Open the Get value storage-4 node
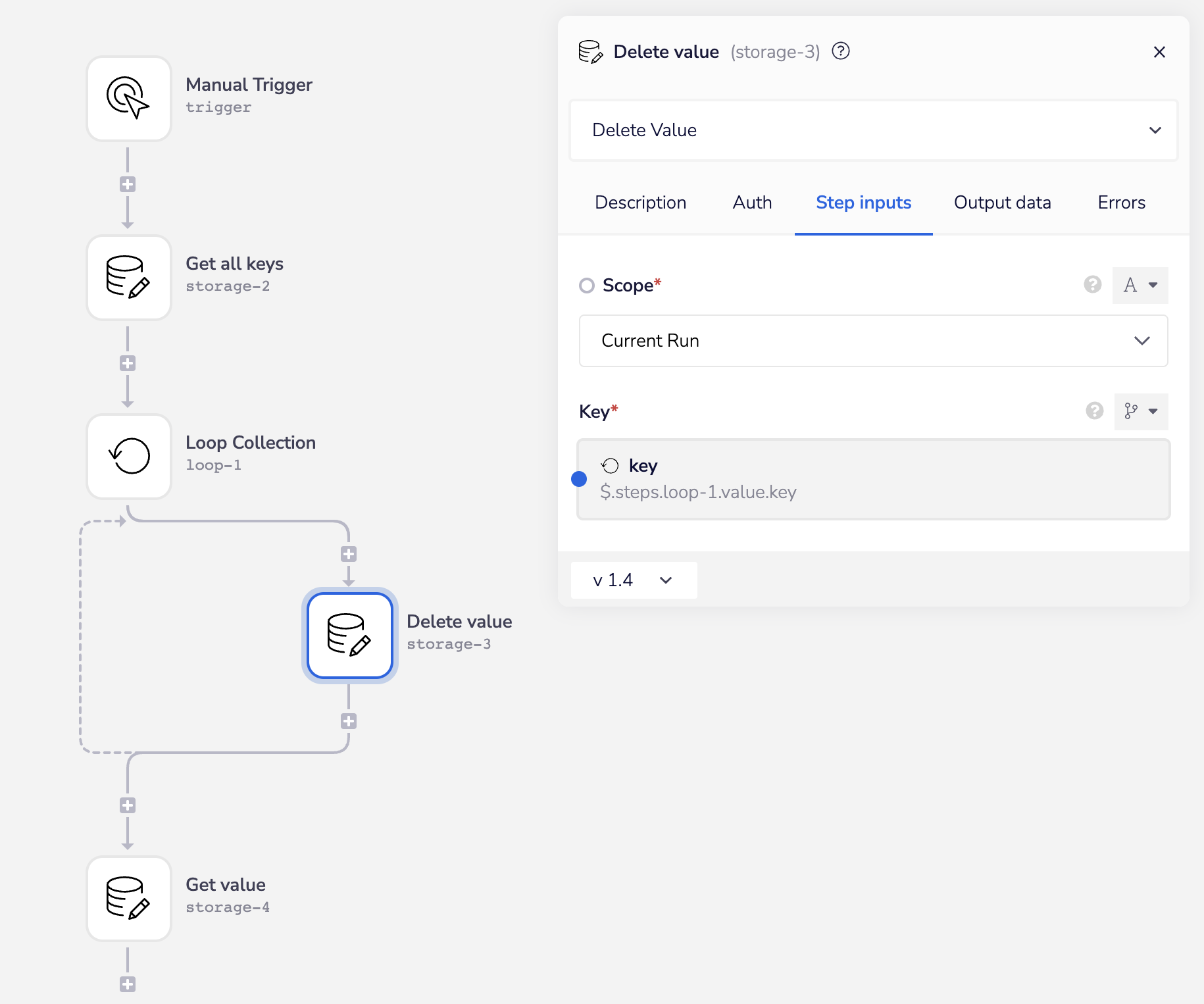 coord(129,899)
